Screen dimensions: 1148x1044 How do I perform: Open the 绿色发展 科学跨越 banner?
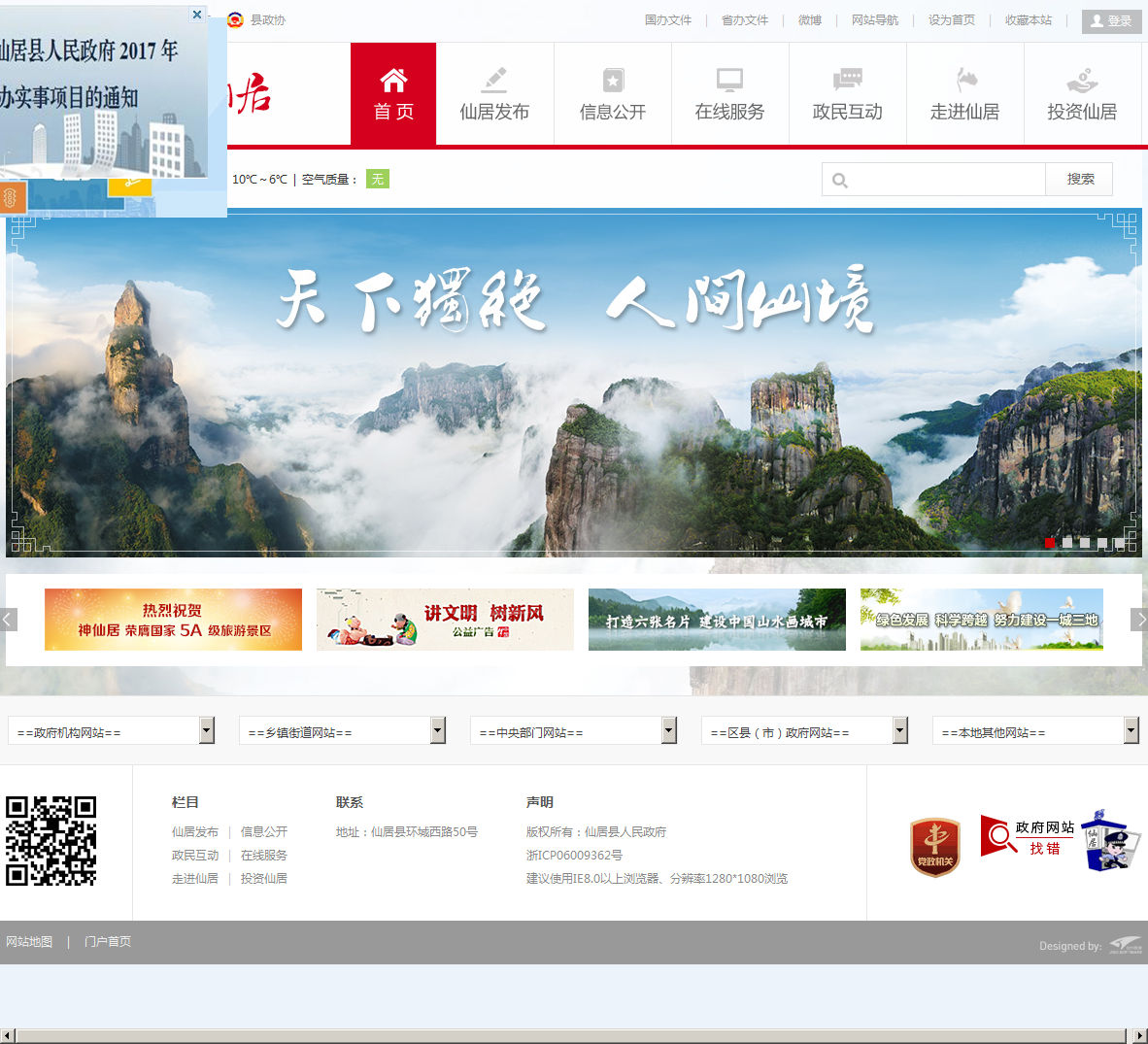click(982, 620)
